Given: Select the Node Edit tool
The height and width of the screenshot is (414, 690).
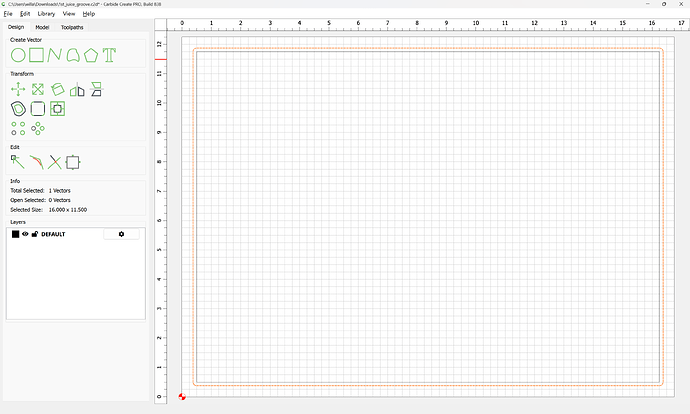Looking at the screenshot, I should click(x=18, y=161).
